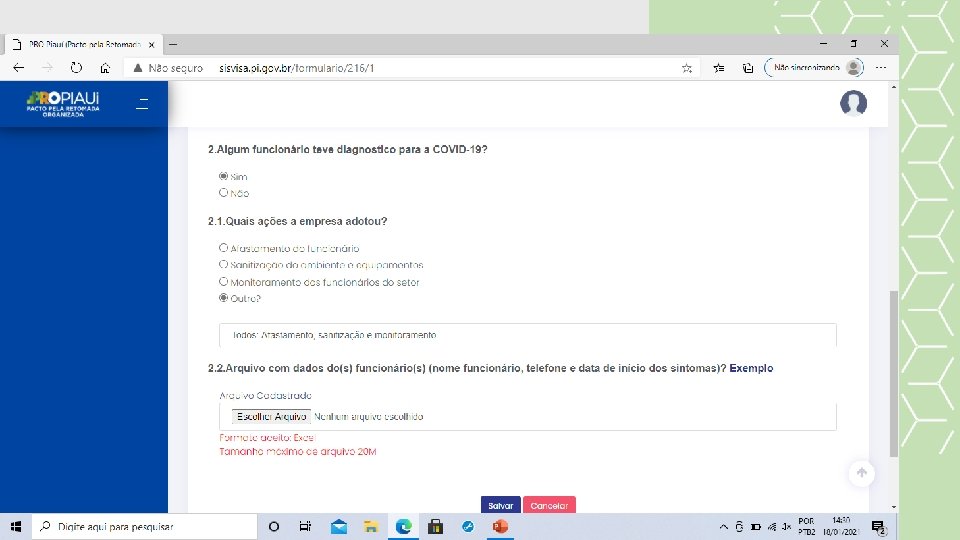Viewport: 960px width, 540px height.
Task: Select 'Sim' for COVID-19 diagnosis question
Action: coord(223,176)
